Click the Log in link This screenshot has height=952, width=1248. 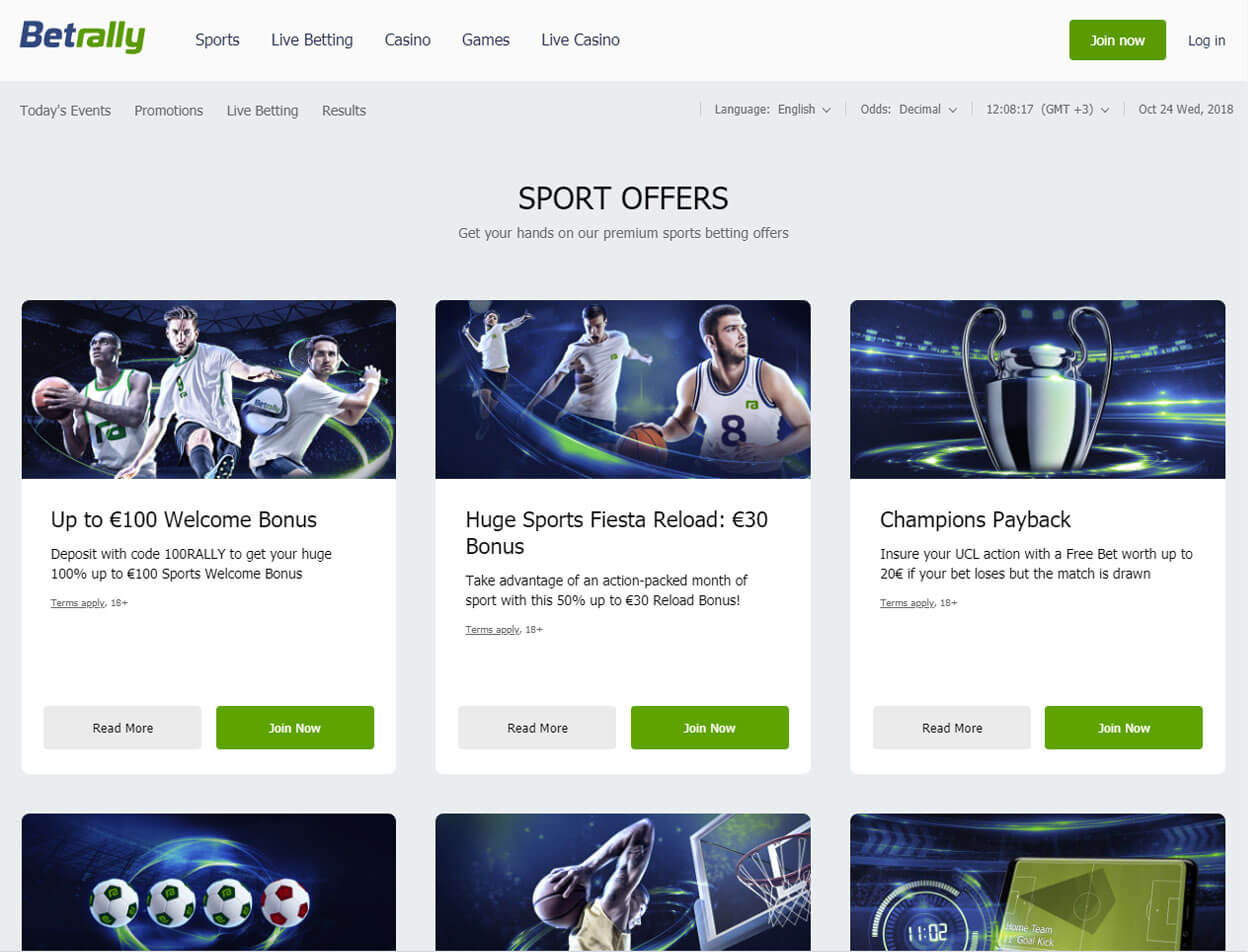tap(1206, 41)
